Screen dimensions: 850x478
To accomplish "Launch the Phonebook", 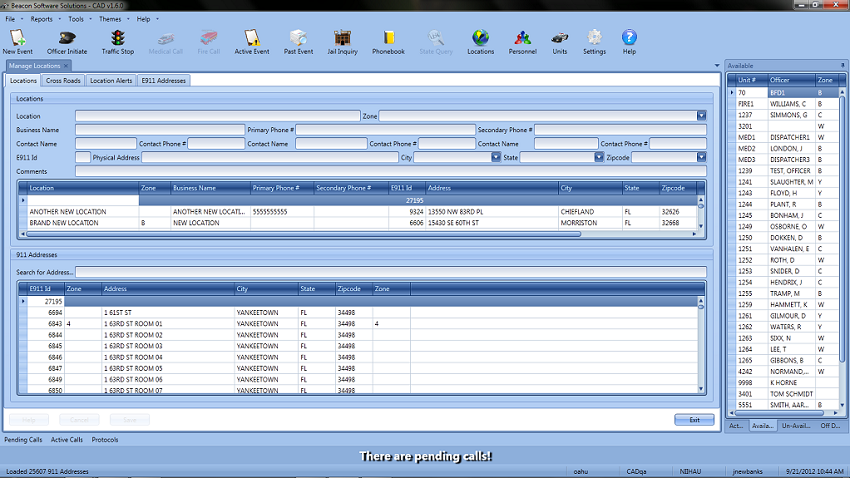I will (x=388, y=38).
